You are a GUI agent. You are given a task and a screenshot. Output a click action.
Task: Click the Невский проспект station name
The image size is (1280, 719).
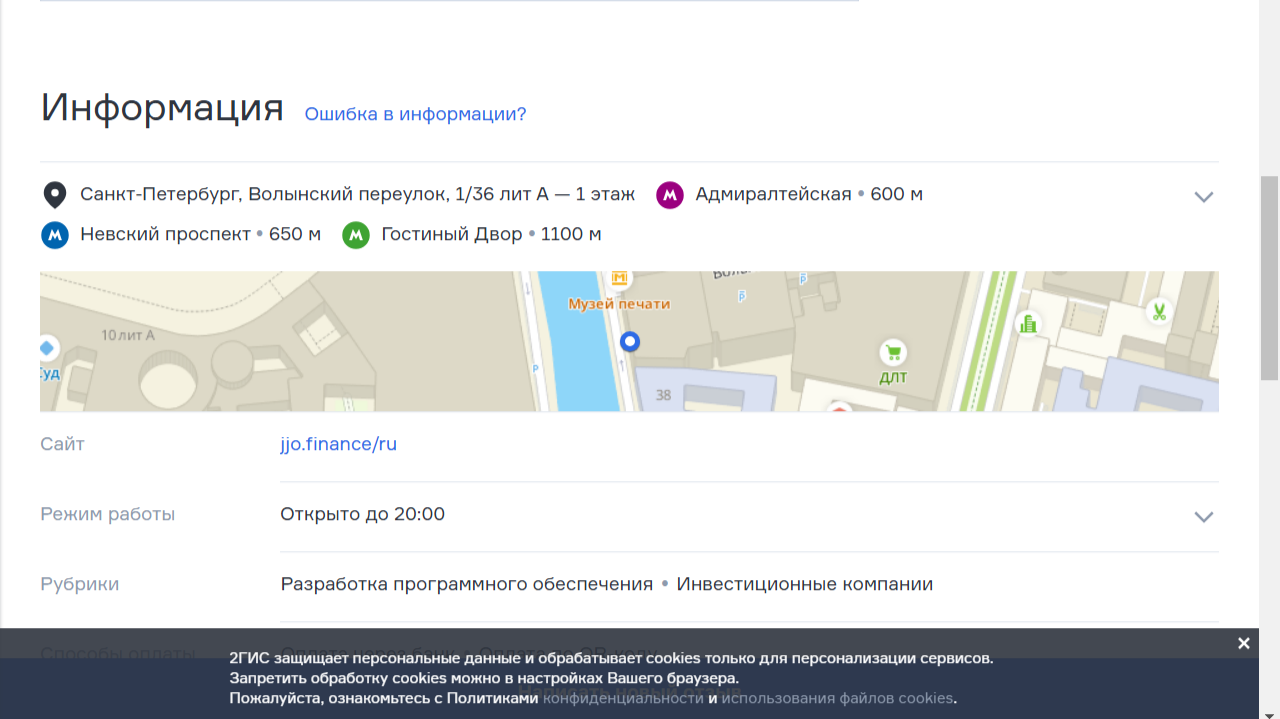[165, 234]
